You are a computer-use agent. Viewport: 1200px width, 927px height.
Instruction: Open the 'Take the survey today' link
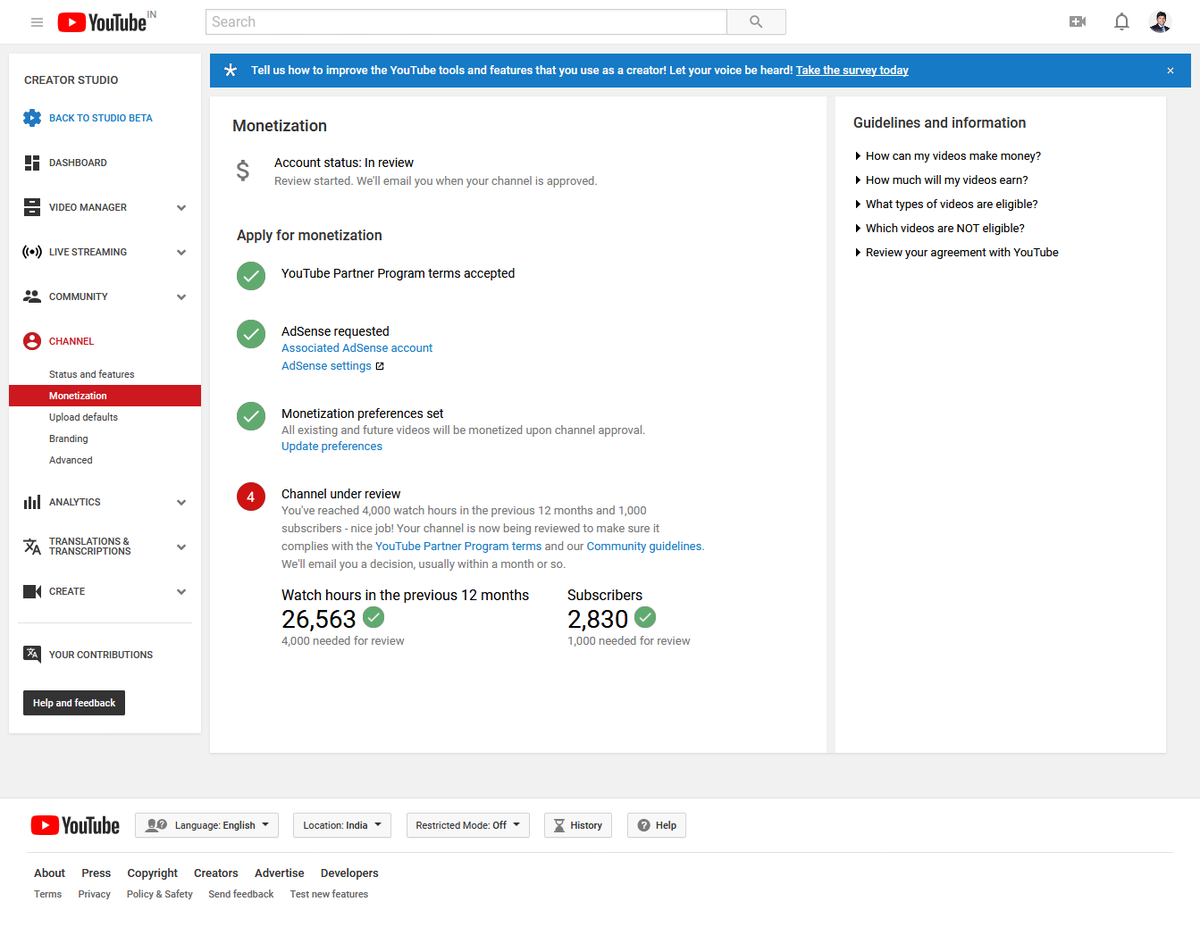(x=852, y=70)
